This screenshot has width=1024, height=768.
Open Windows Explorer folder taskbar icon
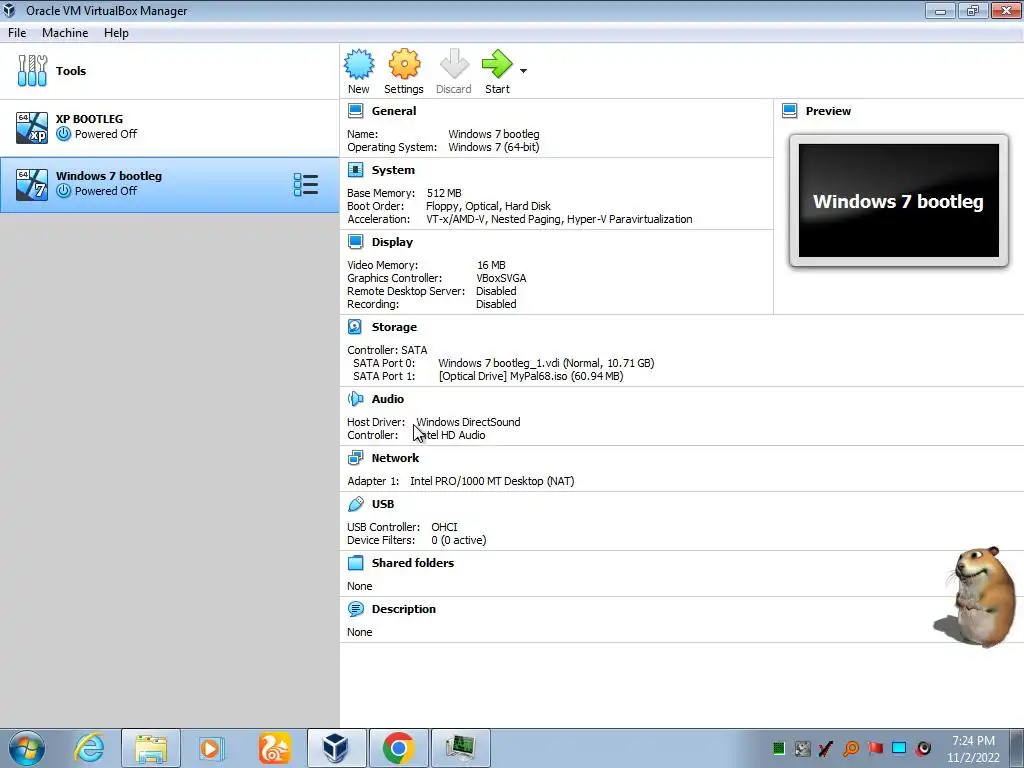[x=151, y=748]
